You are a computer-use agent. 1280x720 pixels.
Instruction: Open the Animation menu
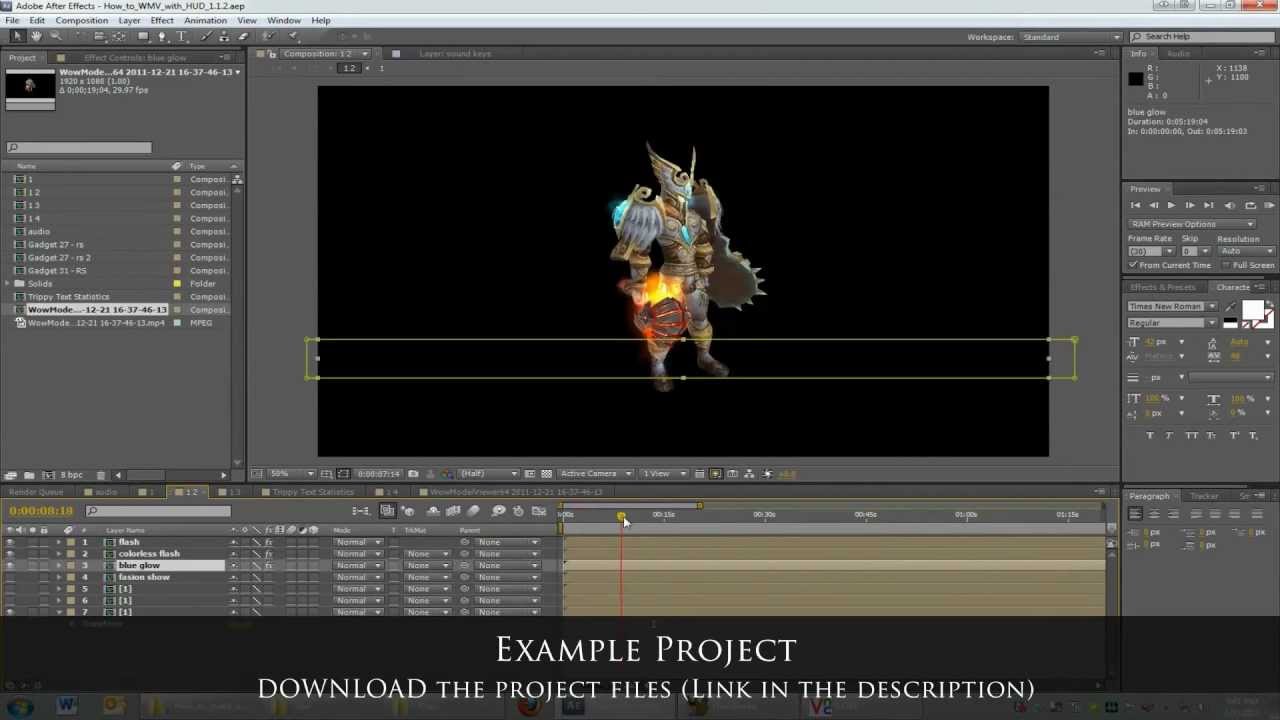click(x=205, y=20)
